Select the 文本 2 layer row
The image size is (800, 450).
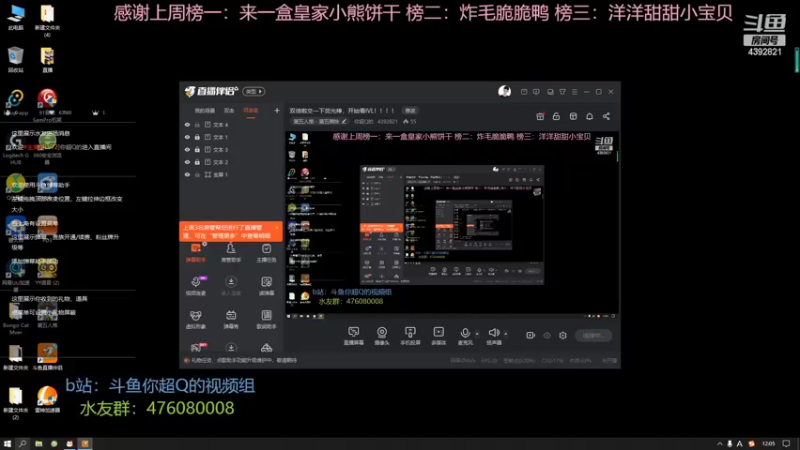tap(232, 162)
